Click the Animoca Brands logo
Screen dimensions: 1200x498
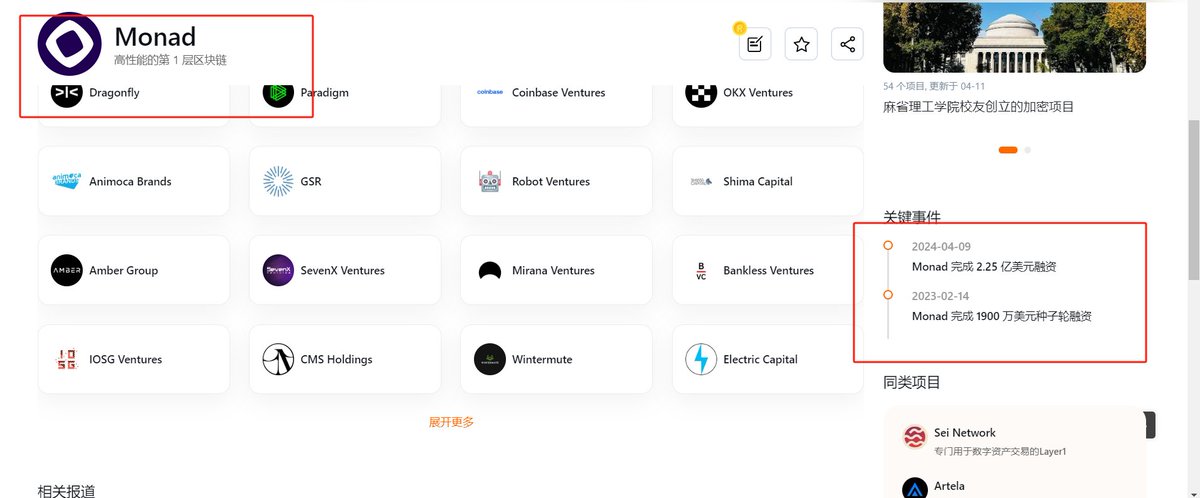coord(67,181)
